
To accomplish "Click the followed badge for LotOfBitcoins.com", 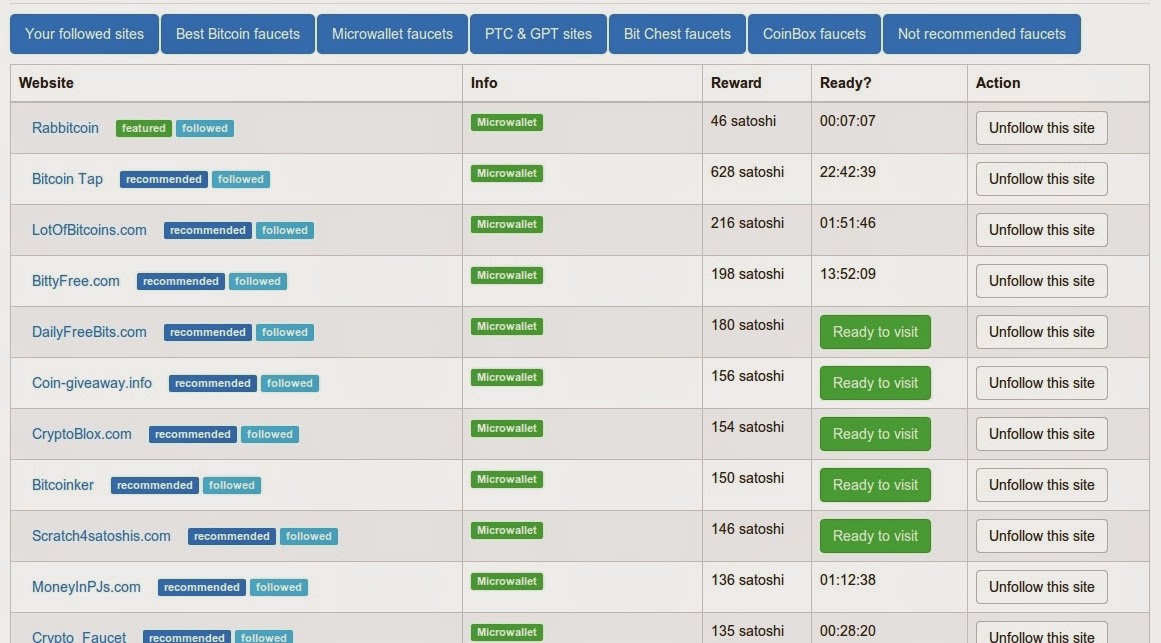I will [x=285, y=230].
